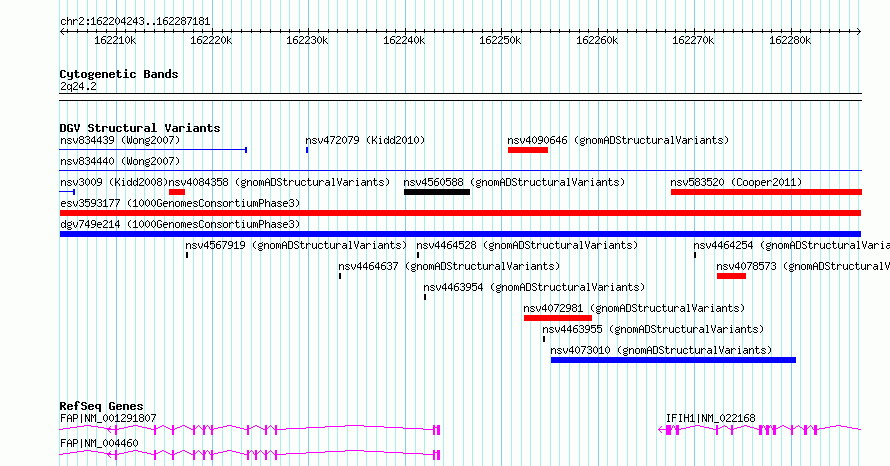Open the IFIH1|NM_022168 gene label

click(711, 418)
